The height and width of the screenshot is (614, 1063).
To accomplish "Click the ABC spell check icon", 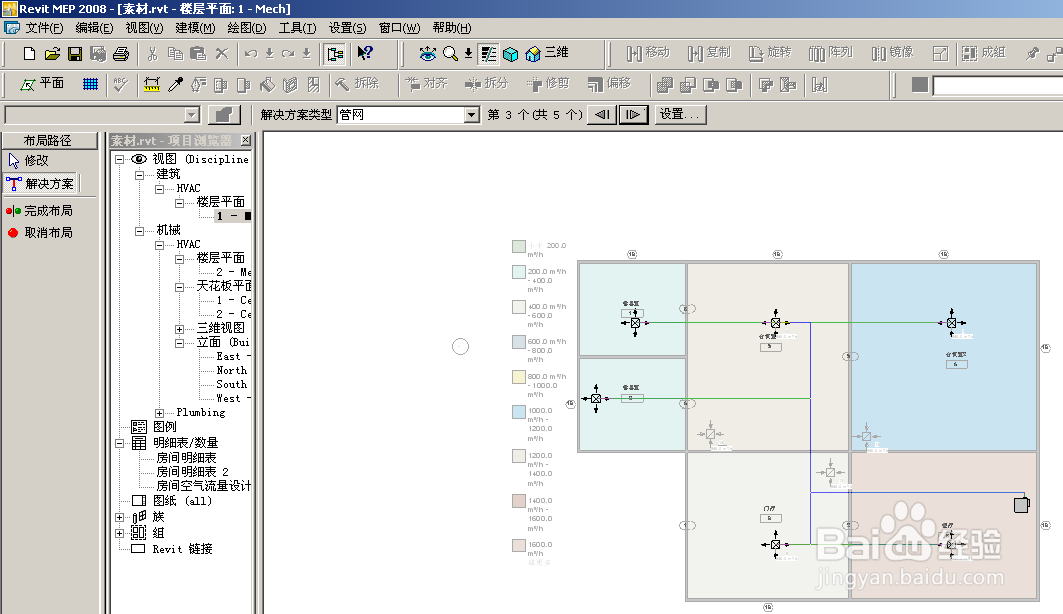I will (x=121, y=84).
